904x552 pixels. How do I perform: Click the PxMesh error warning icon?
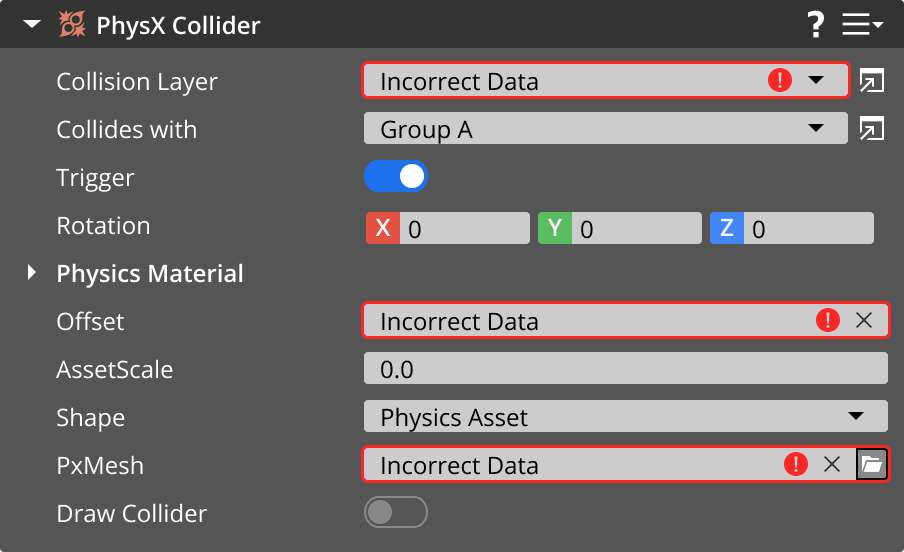[795, 465]
